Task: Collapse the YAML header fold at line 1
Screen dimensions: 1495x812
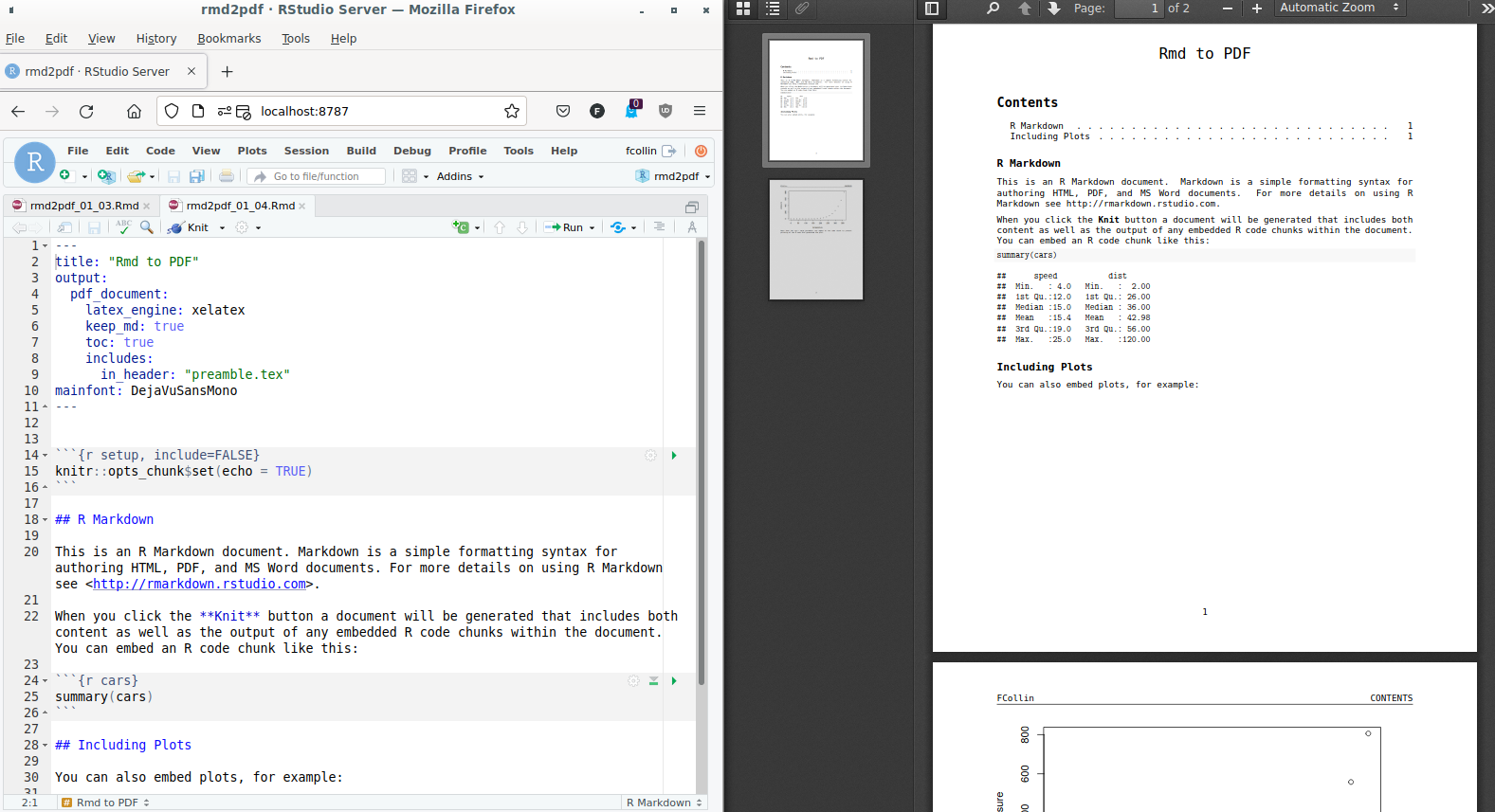Action: pyautogui.click(x=46, y=246)
